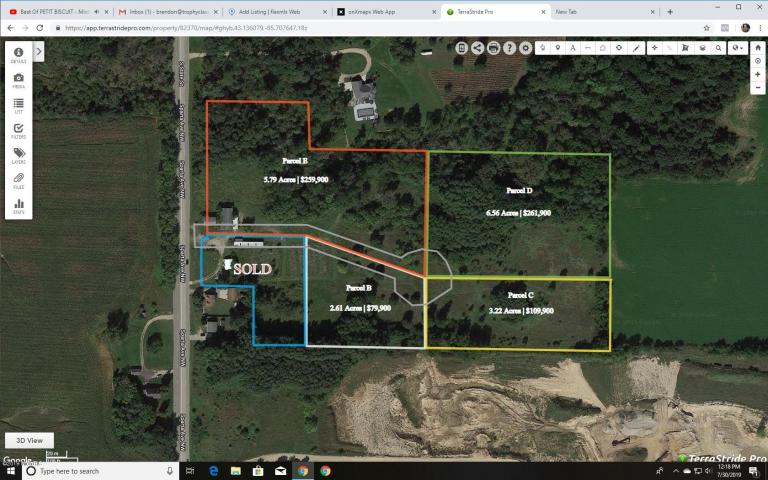Expand the left sidebar with chevron arrow
This screenshot has width=768, height=480.
[x=39, y=50]
